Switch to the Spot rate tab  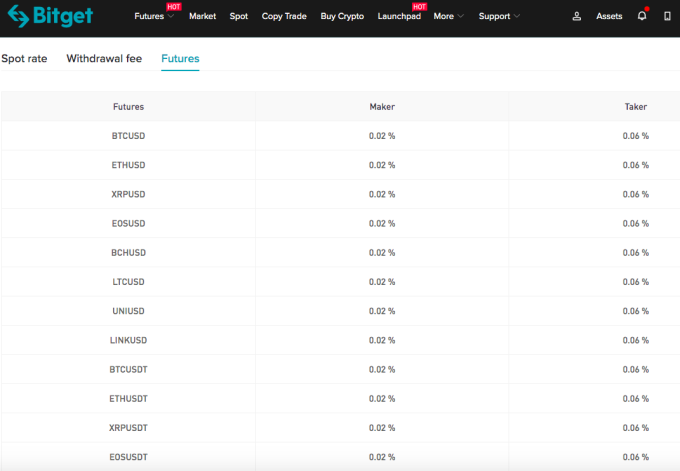(24, 59)
